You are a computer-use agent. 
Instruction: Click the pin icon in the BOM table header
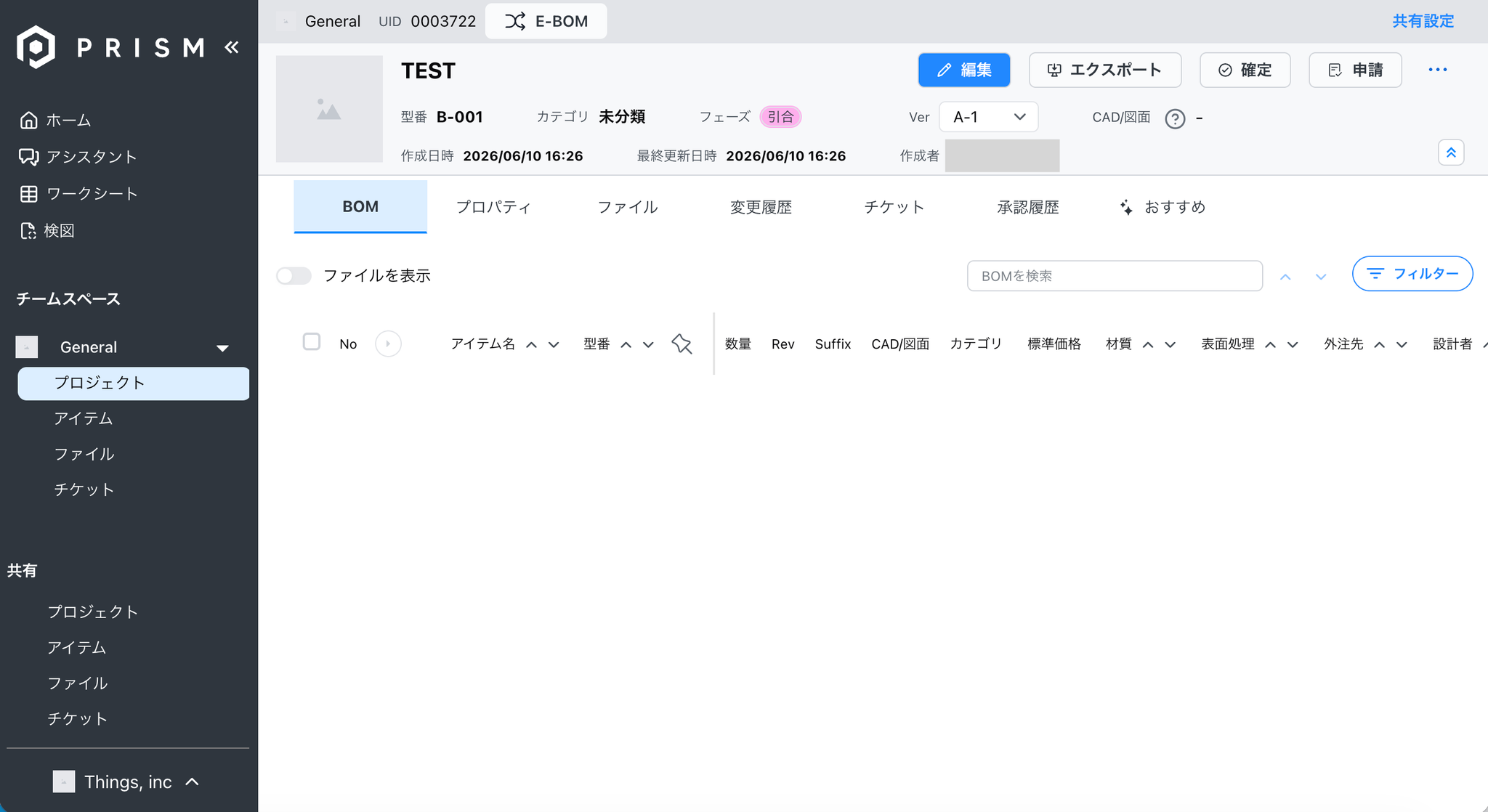pyautogui.click(x=682, y=344)
